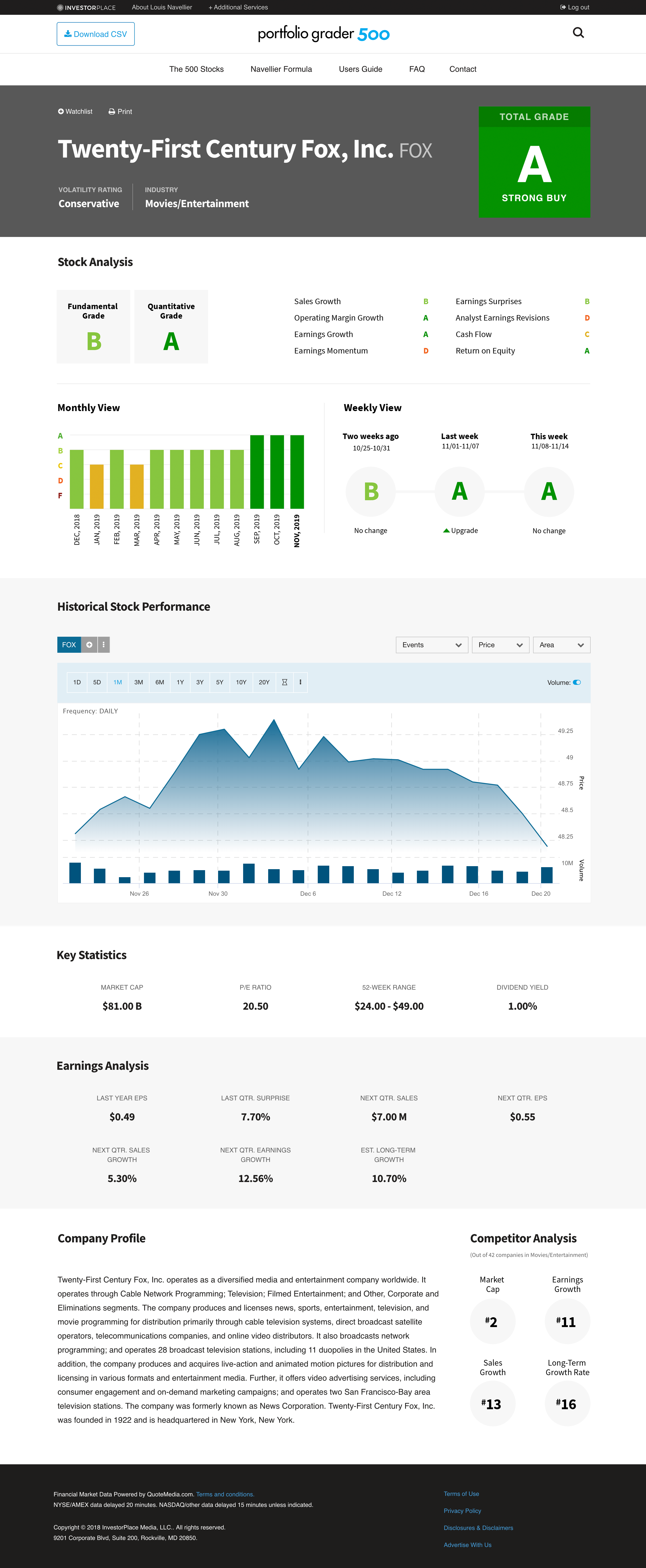This screenshot has width=646, height=1568.
Task: Click the search magnifier icon
Action: [x=578, y=33]
